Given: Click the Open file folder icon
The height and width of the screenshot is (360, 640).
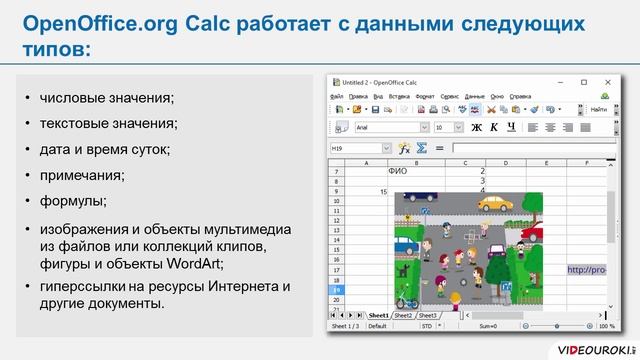Looking at the screenshot, I should pos(357,109).
